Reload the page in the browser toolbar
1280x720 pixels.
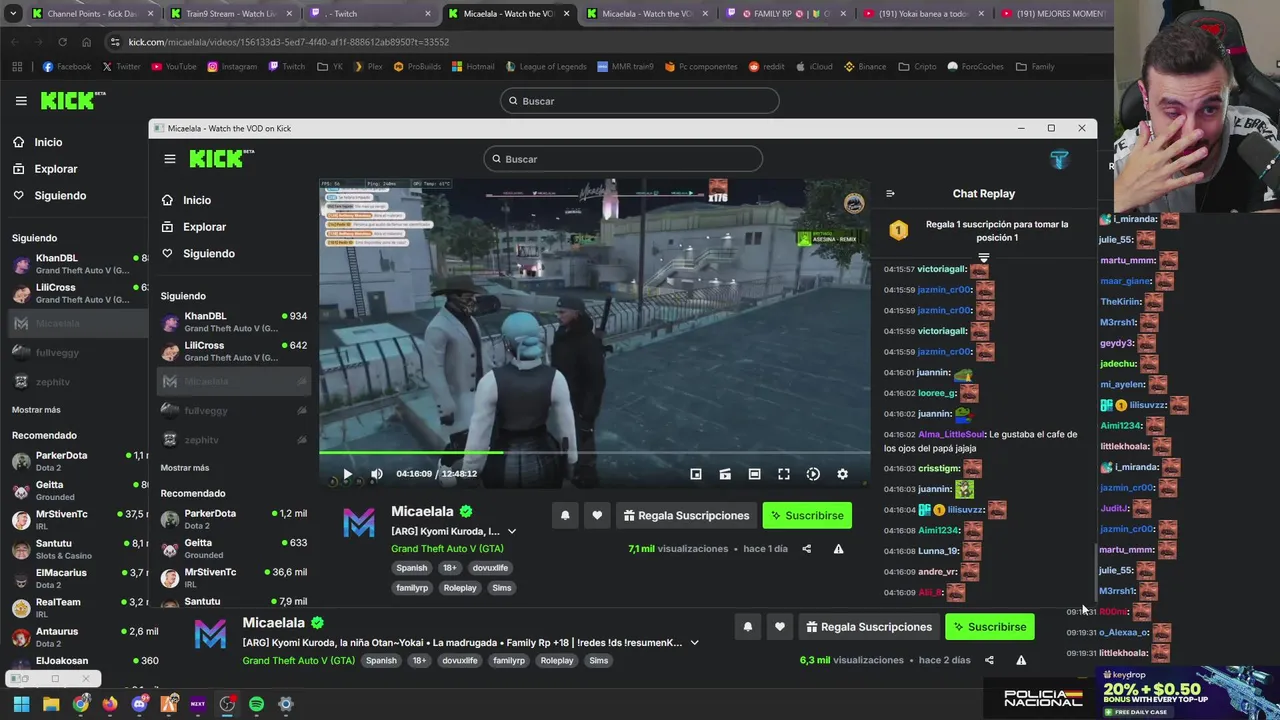click(62, 42)
